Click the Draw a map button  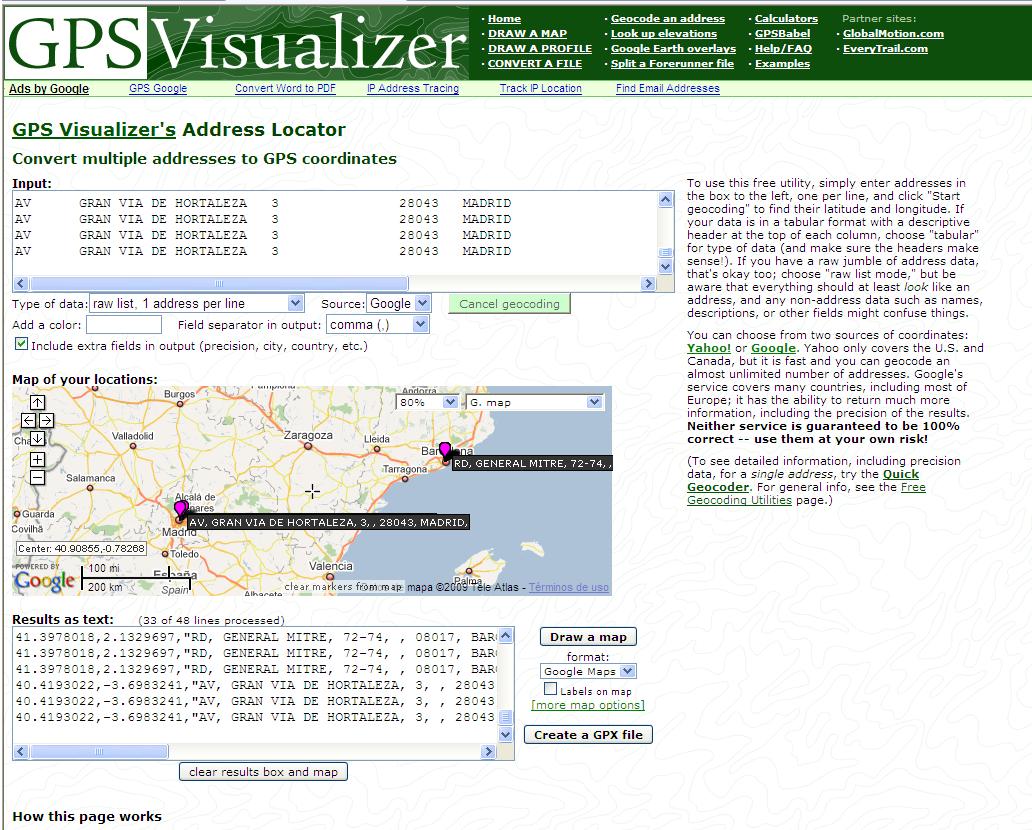(588, 637)
